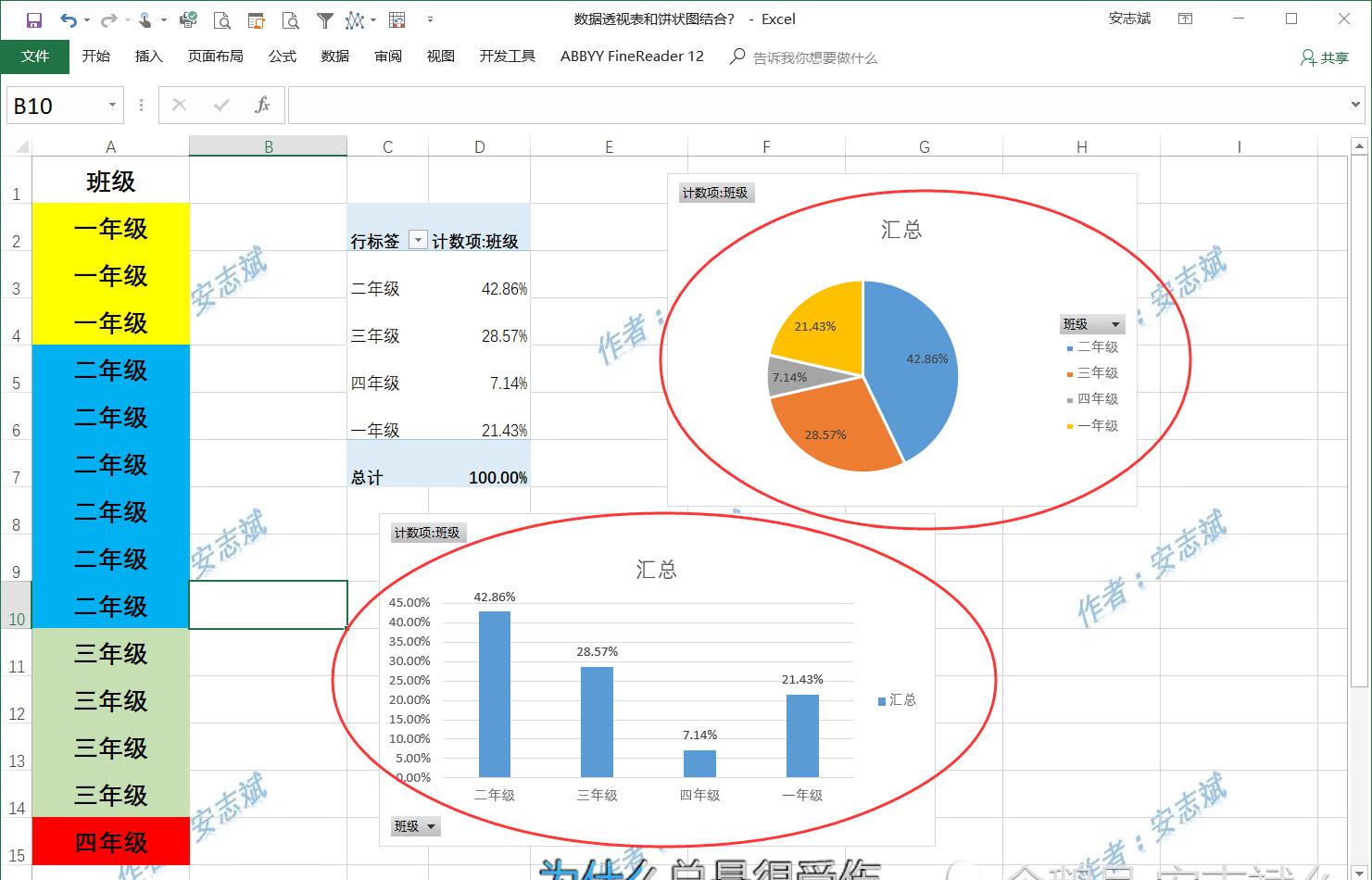Toggle Touch/Mouse mode
This screenshot has height=880, width=1372.
point(145,19)
